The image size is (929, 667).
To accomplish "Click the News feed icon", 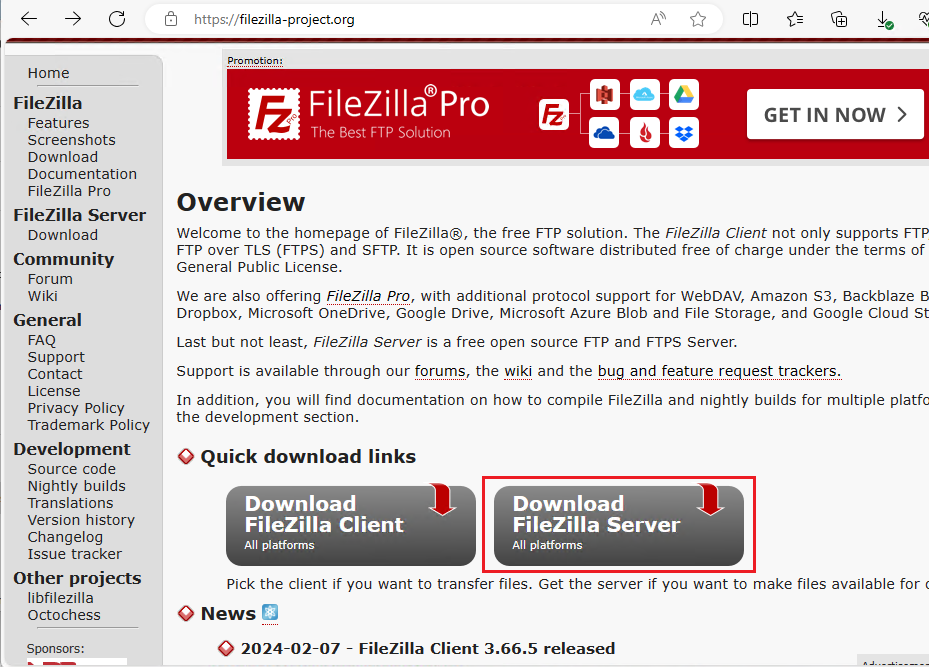I will coord(270,613).
